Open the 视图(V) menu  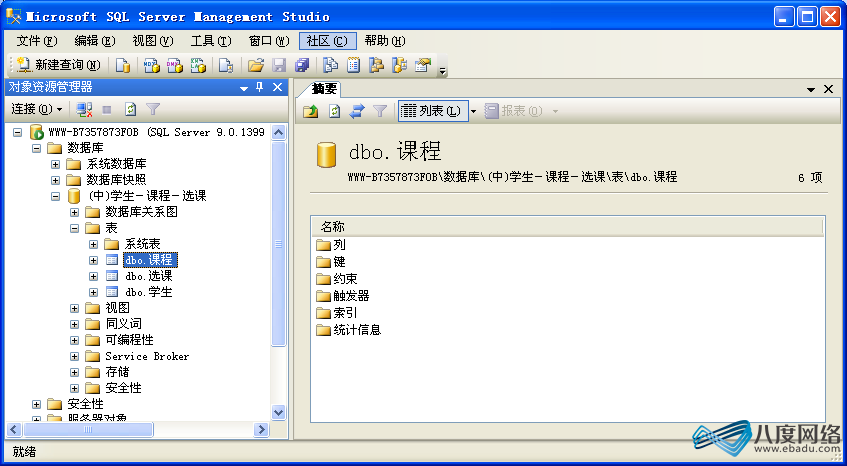153,41
